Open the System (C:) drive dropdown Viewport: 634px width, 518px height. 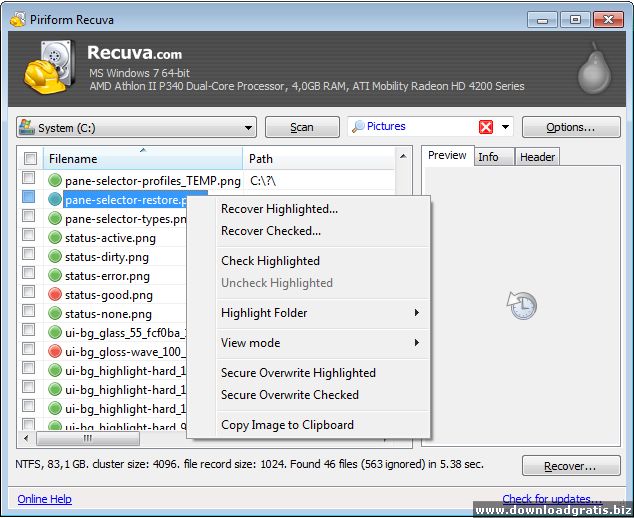tap(136, 127)
